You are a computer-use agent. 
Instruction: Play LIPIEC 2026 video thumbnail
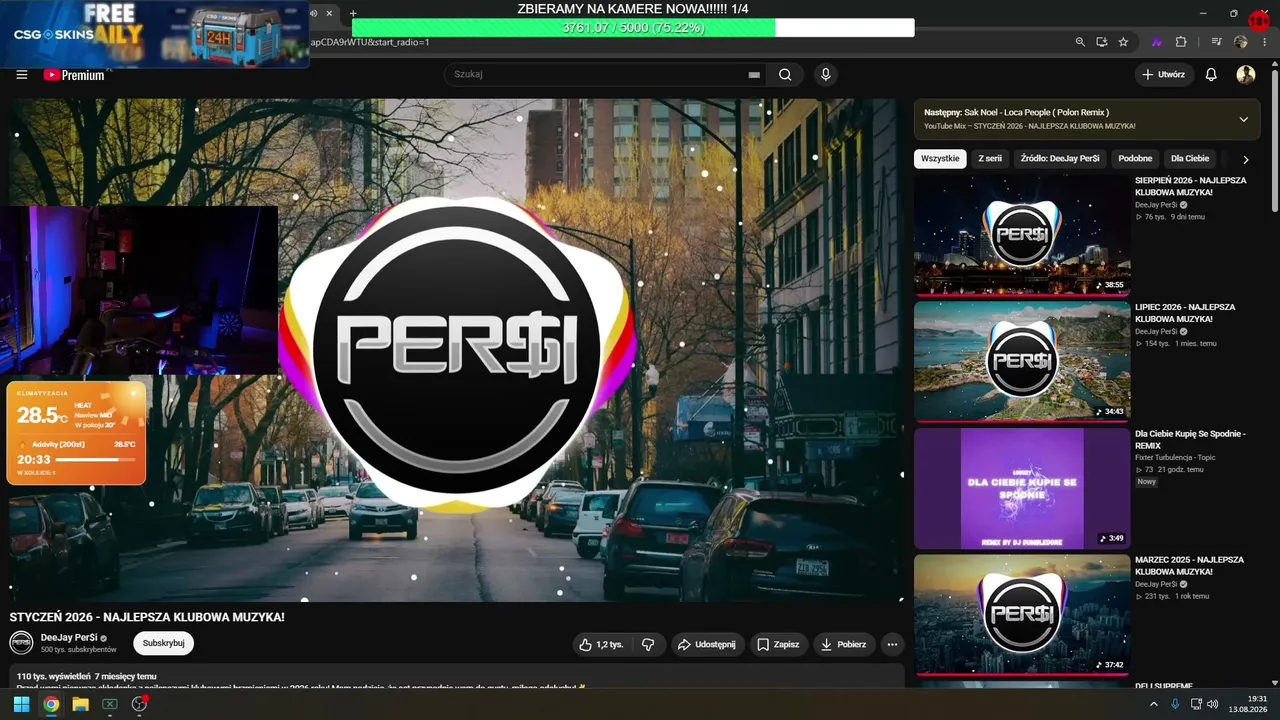coord(1022,362)
